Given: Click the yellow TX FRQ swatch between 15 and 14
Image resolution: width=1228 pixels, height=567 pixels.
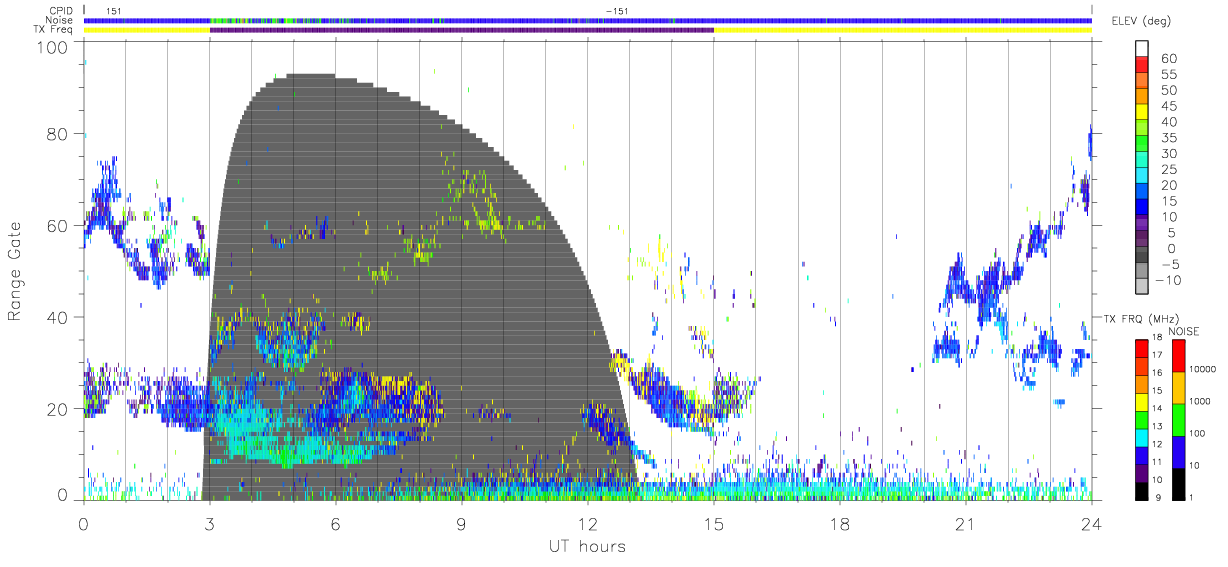Looking at the screenshot, I should (x=1141, y=400).
